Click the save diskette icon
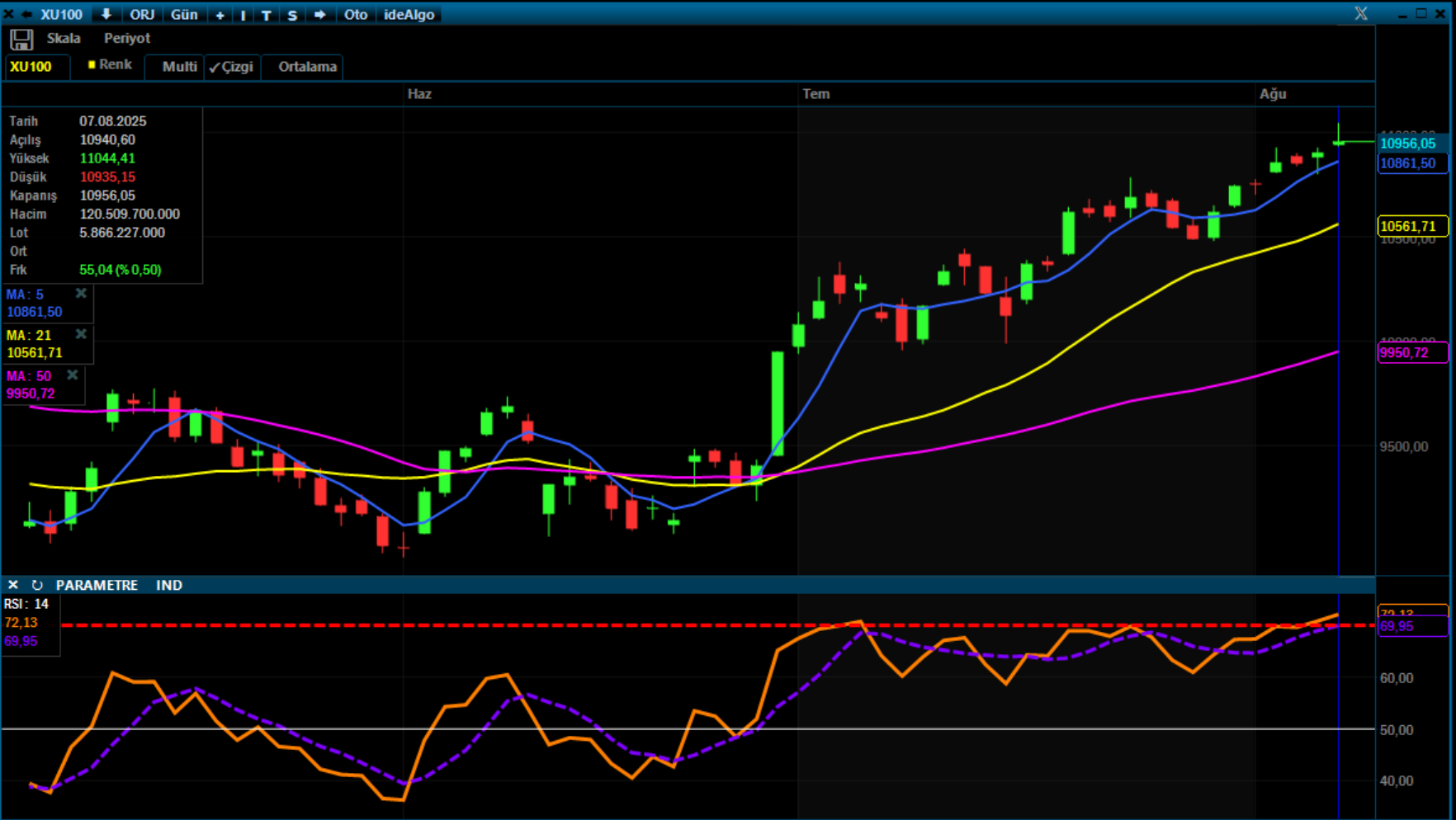Image resolution: width=1456 pixels, height=820 pixels. [21, 39]
